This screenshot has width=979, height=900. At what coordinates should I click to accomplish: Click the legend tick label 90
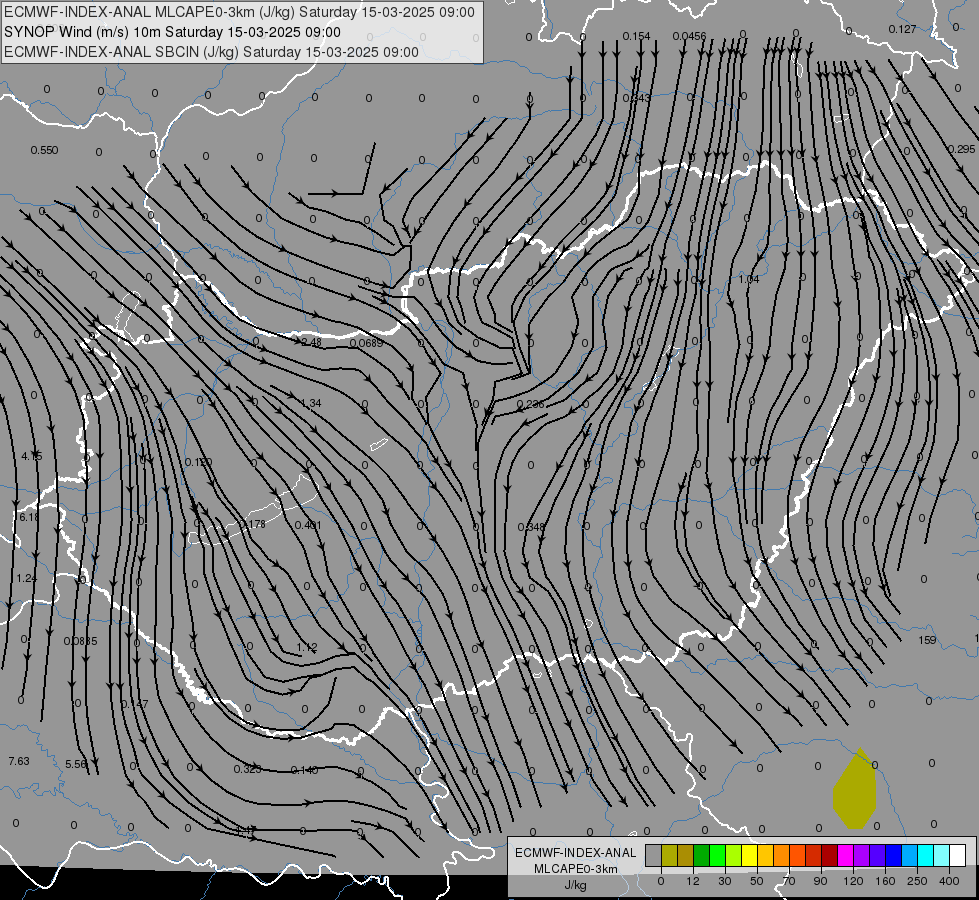(x=821, y=881)
